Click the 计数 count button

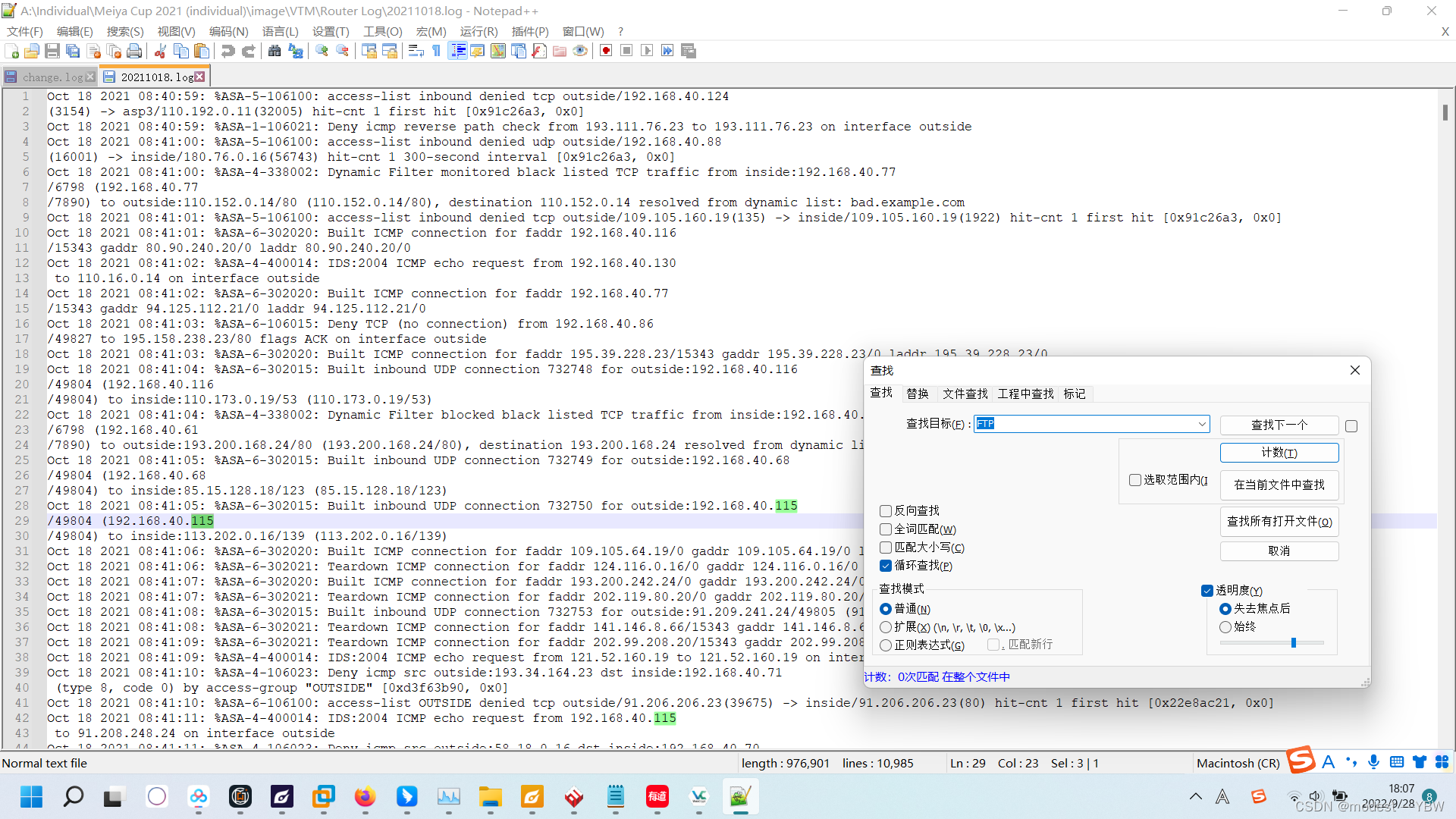pos(1279,453)
